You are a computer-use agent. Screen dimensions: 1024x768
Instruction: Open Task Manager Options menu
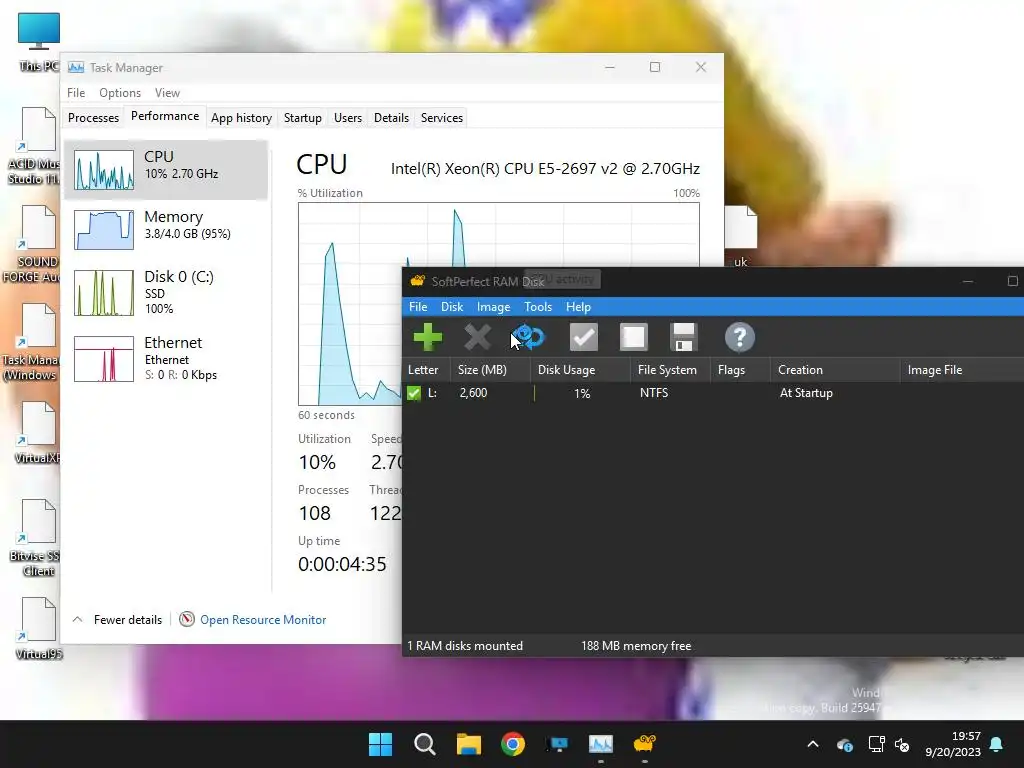click(120, 93)
